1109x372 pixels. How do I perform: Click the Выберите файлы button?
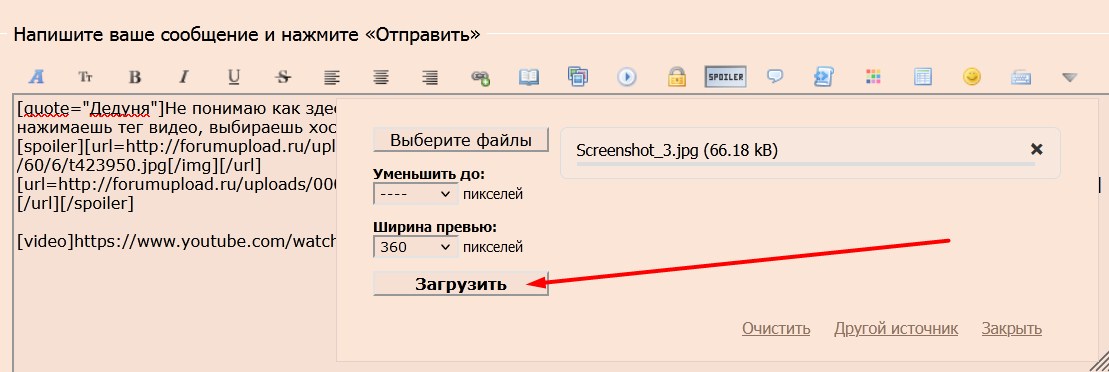(x=460, y=140)
